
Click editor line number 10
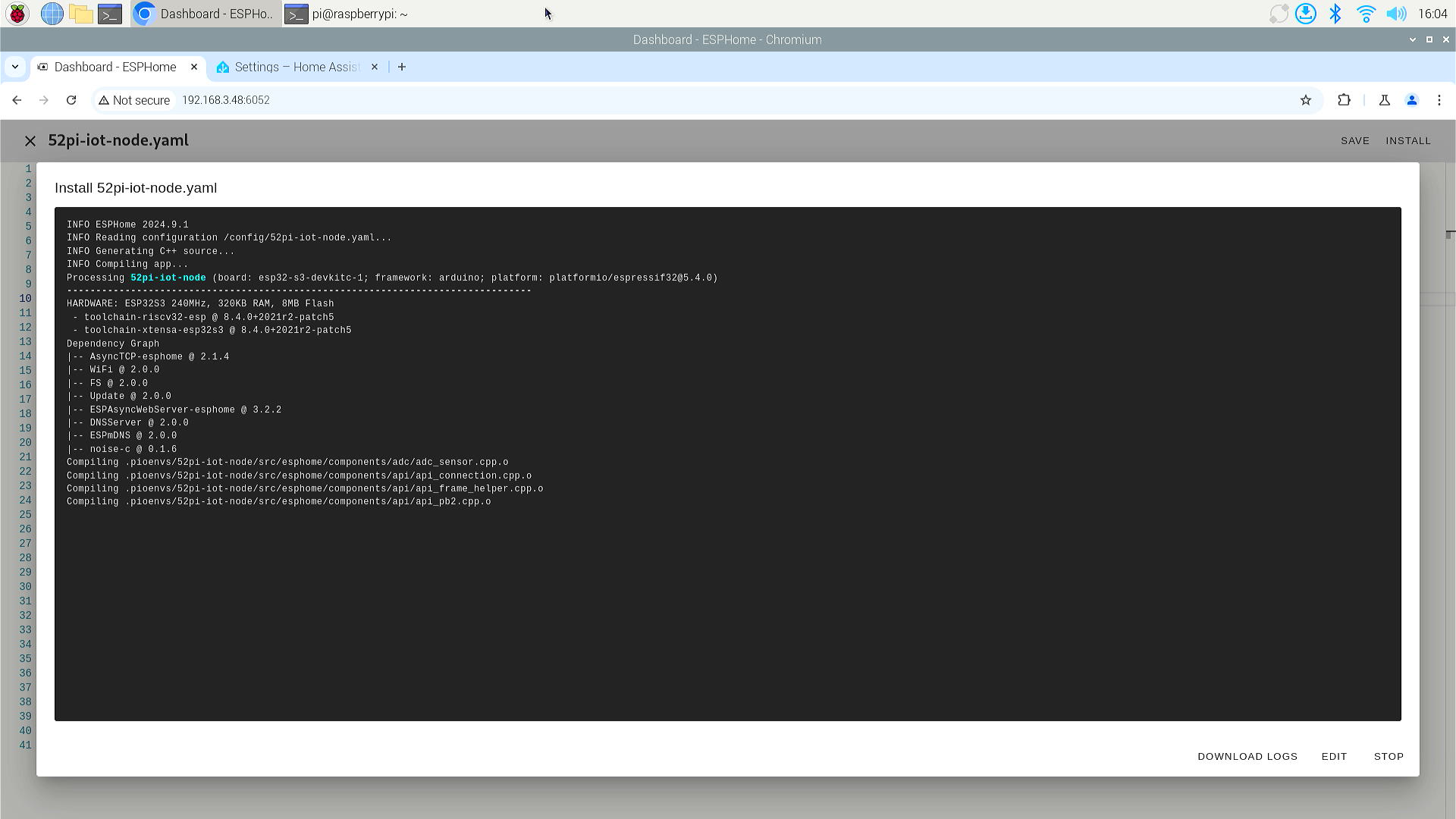[26, 298]
